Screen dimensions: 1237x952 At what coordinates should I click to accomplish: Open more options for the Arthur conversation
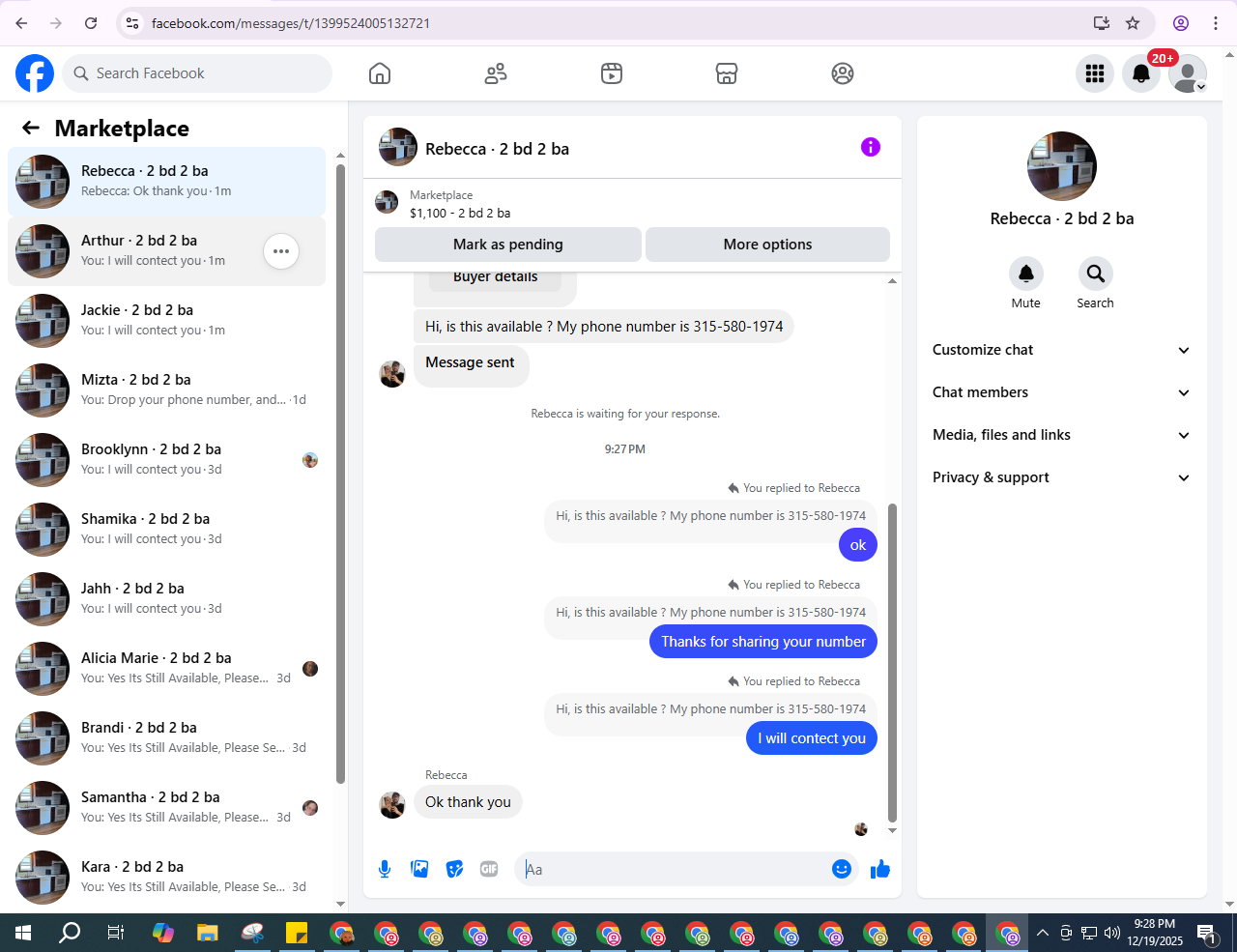click(281, 251)
